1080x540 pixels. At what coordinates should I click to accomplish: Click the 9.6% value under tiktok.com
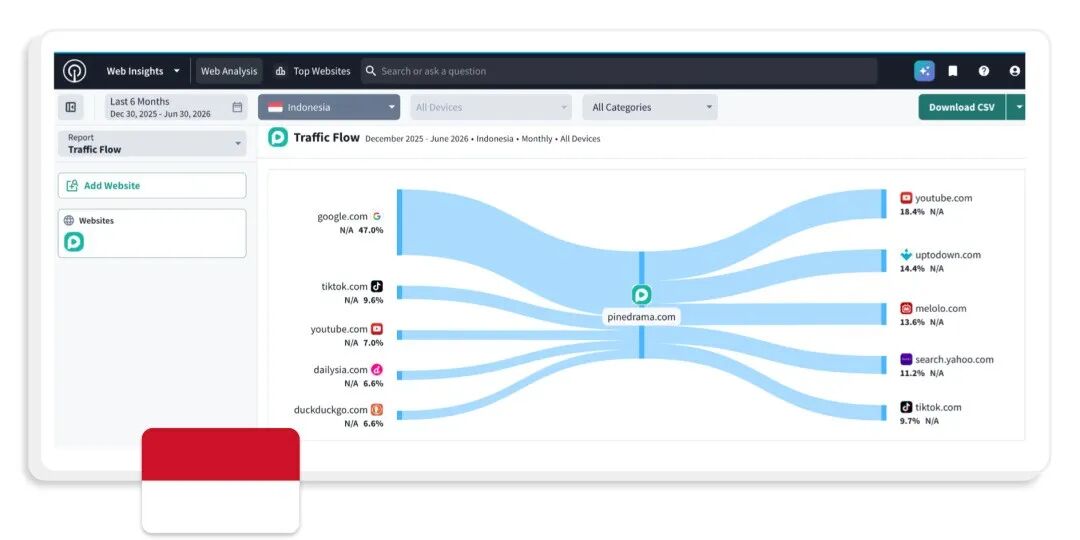(373, 300)
